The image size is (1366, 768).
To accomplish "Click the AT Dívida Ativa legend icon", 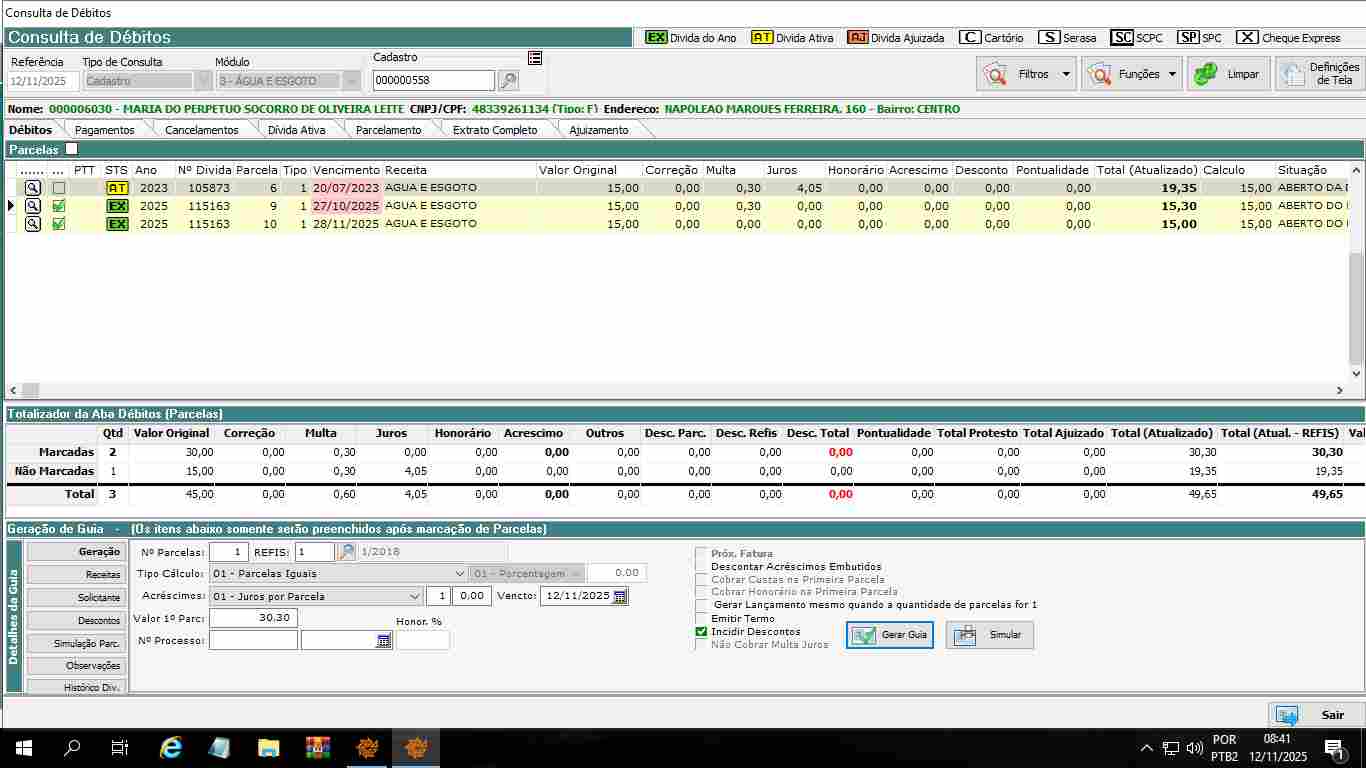I will tap(762, 38).
